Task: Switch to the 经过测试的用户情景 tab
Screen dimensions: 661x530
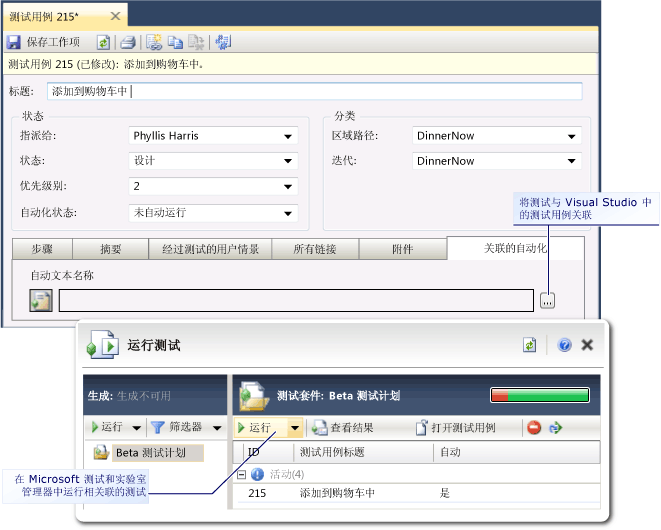Action: (210, 249)
